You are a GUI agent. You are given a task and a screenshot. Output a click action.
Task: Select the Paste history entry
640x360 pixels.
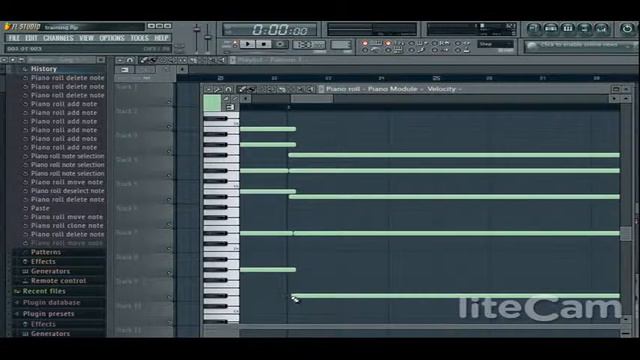pos(40,208)
